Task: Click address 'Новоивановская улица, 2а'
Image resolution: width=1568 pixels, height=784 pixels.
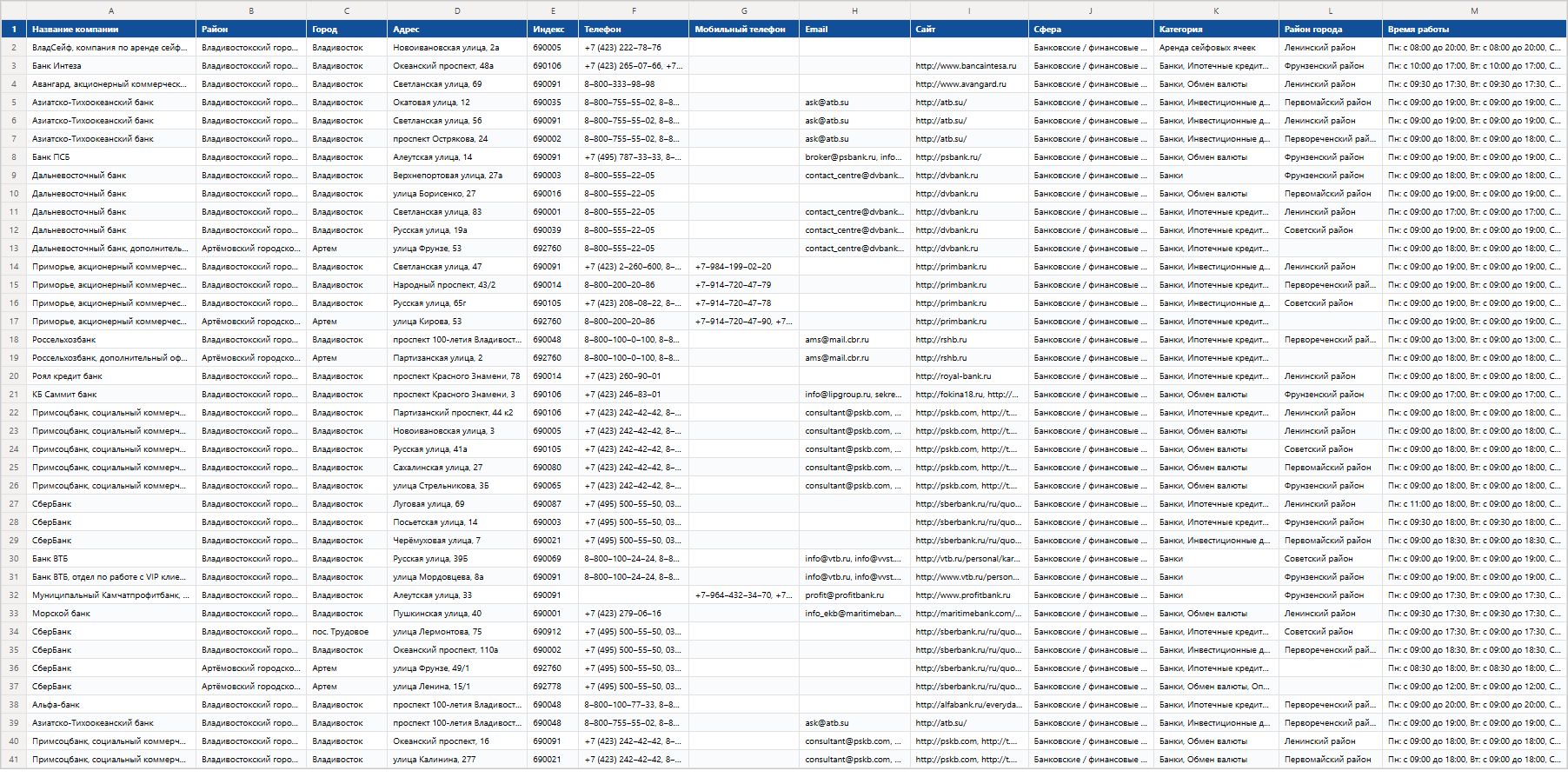Action: click(x=457, y=48)
